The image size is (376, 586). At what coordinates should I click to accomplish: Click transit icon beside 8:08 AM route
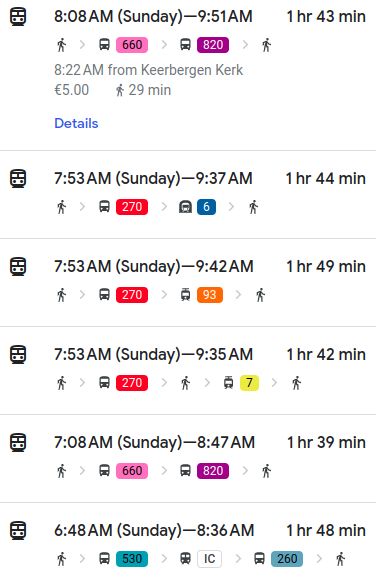(18, 17)
